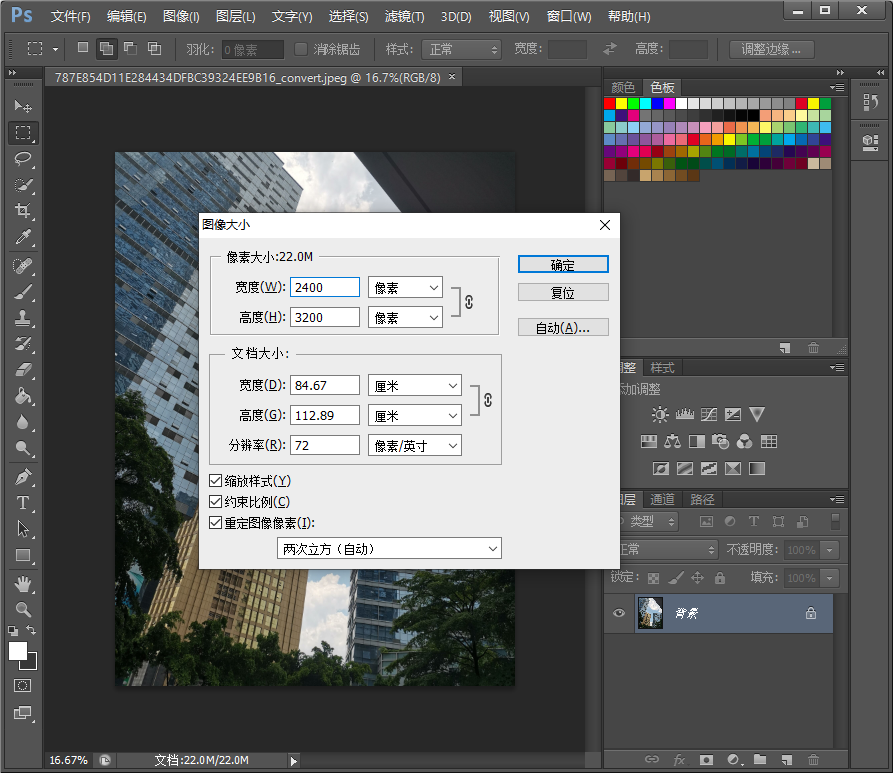Select the Hand tool
The width and height of the screenshot is (893, 773).
click(23, 583)
